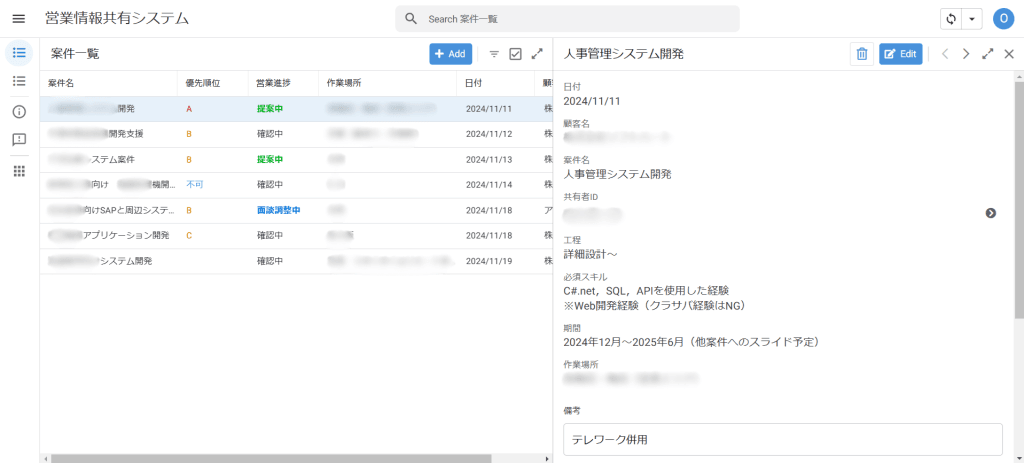Sort by the 優先順位 column header
The height and width of the screenshot is (463, 1024).
coord(203,83)
